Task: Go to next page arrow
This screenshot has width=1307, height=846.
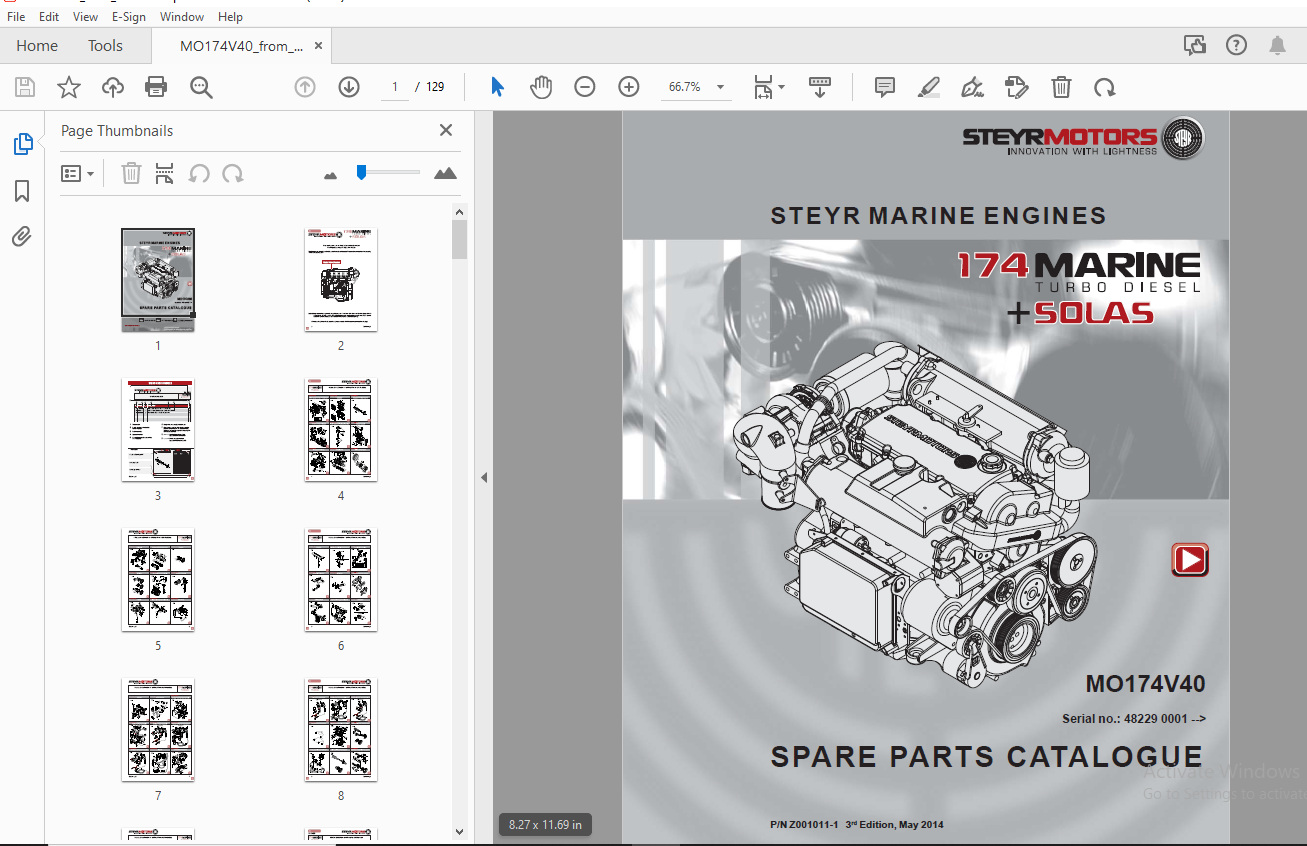Action: tap(349, 87)
